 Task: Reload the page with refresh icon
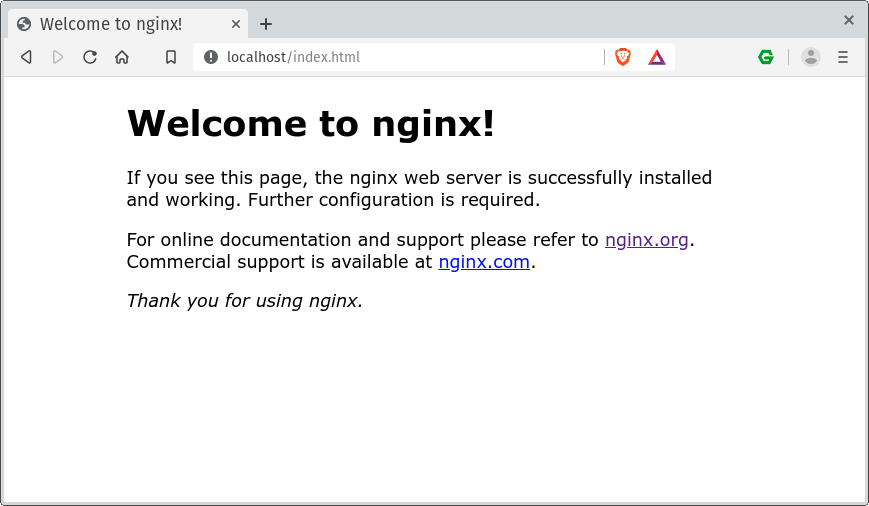[90, 57]
